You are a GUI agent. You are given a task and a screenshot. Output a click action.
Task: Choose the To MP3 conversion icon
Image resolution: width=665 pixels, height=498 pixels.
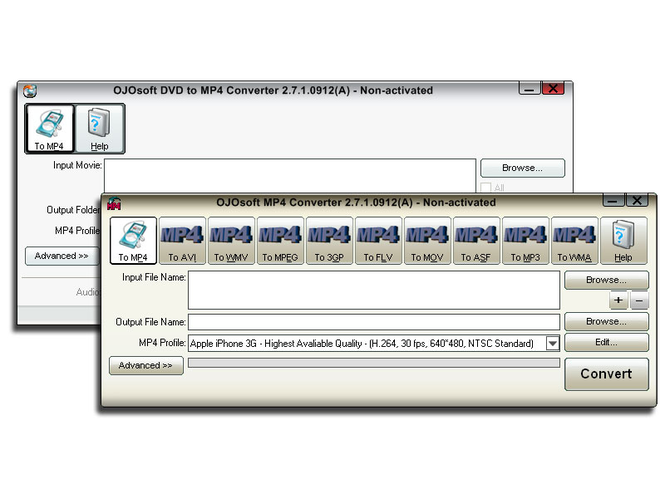click(x=525, y=241)
